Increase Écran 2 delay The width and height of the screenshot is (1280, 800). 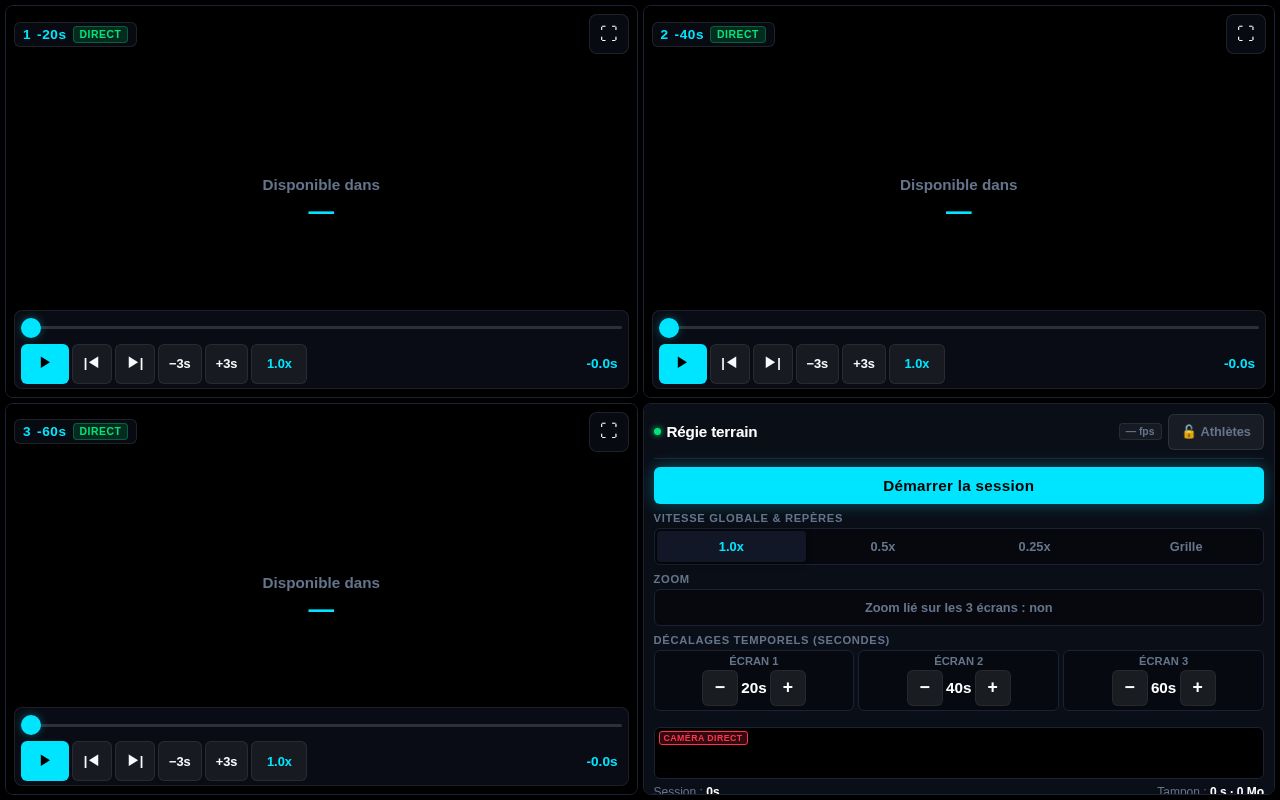tap(993, 688)
